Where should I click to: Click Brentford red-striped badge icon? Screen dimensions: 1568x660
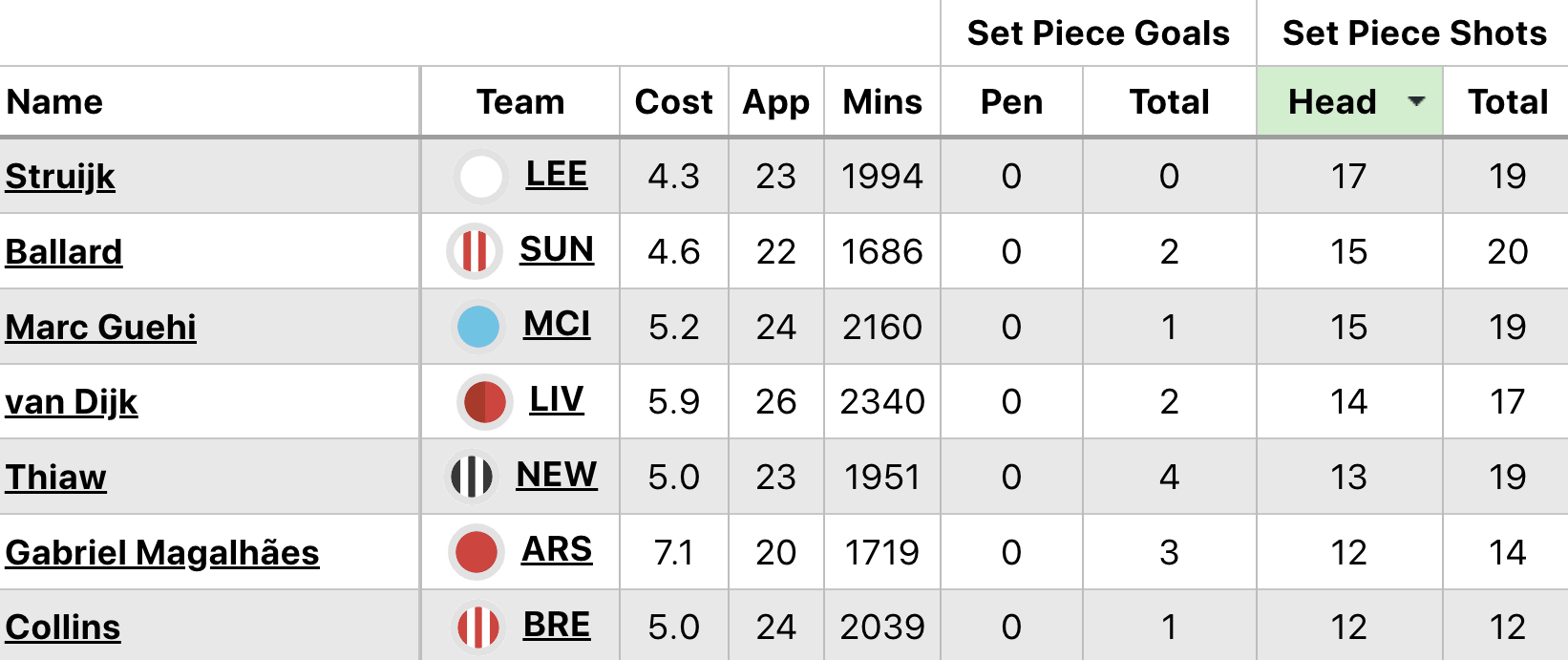478,628
